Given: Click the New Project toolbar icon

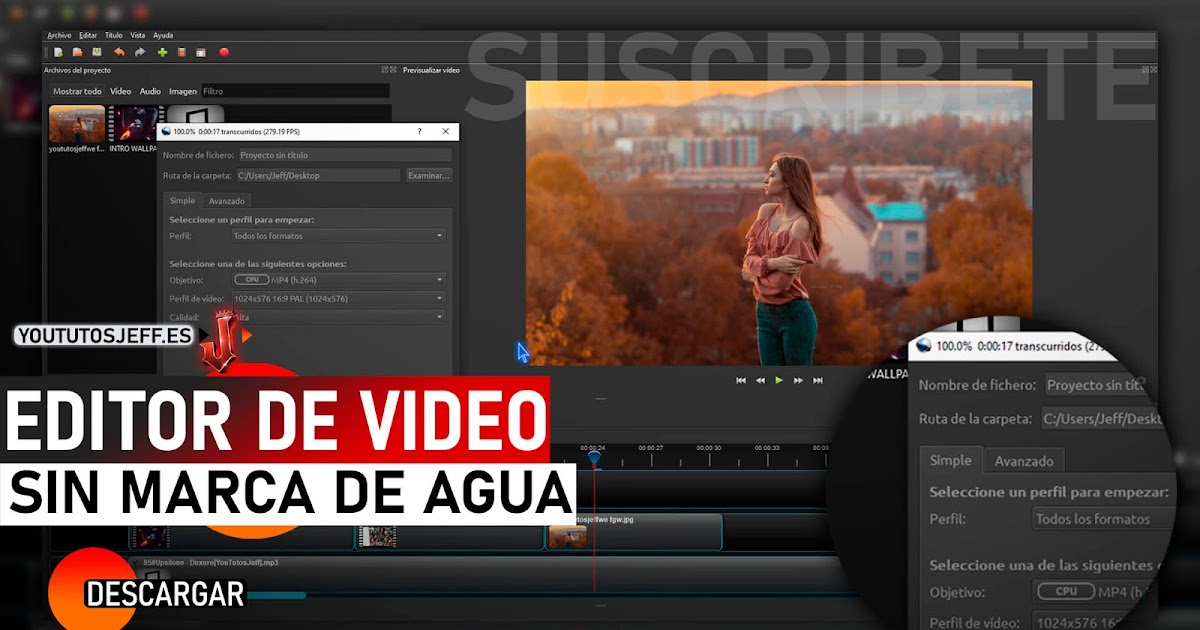Looking at the screenshot, I should click(59, 52).
